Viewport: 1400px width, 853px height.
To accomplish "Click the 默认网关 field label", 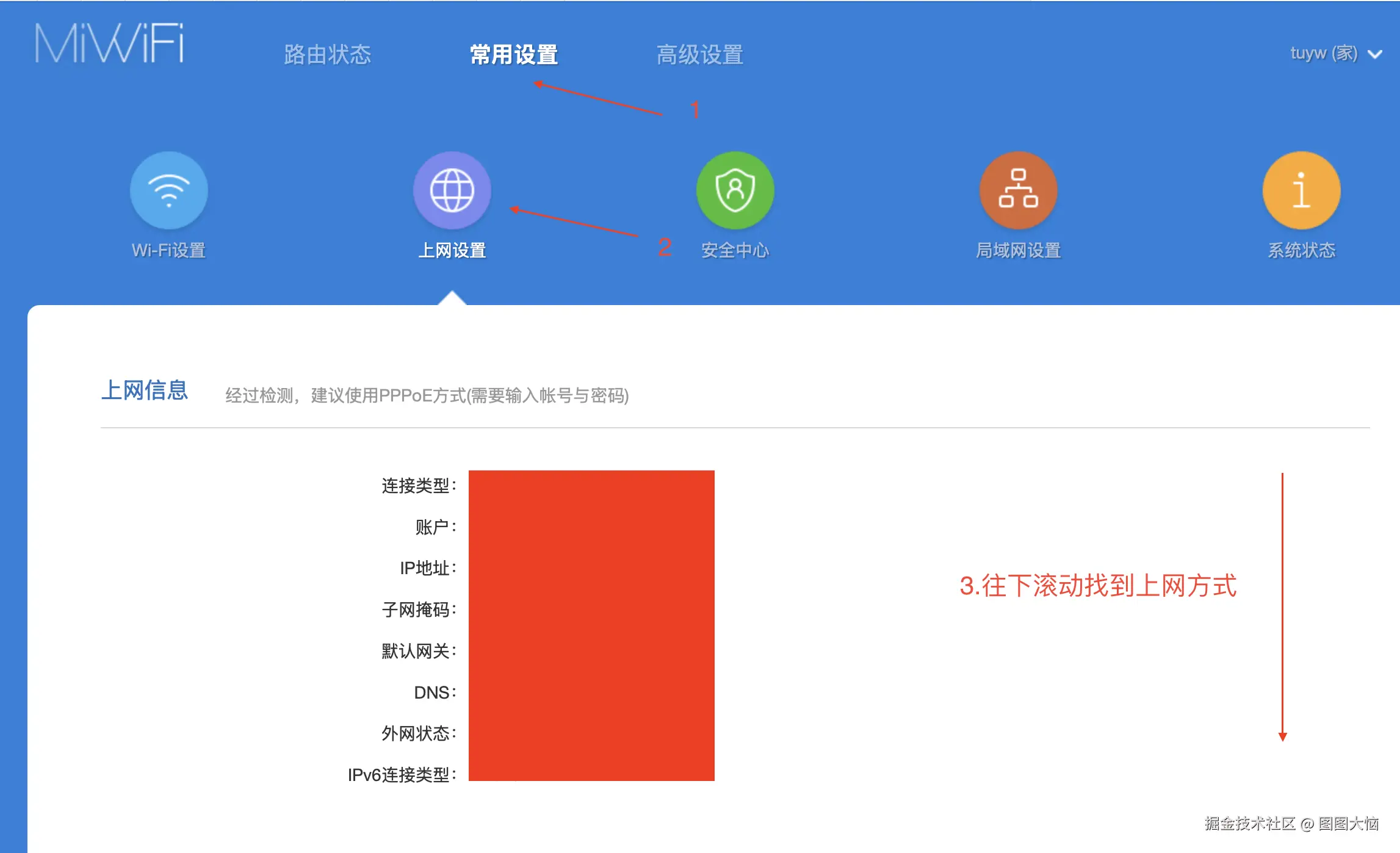I will tap(417, 650).
